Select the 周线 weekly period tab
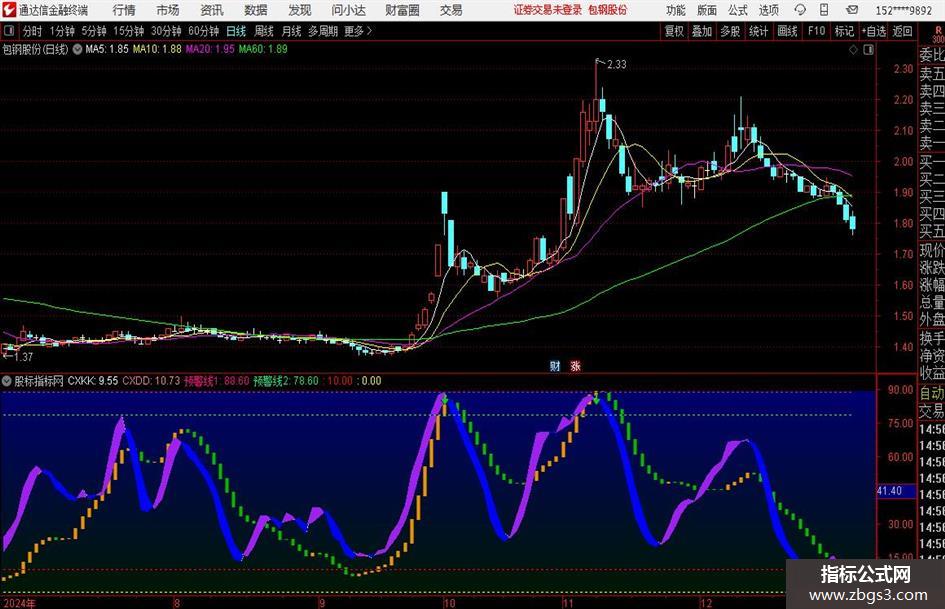Viewport: 945px width, 609px height. point(264,31)
